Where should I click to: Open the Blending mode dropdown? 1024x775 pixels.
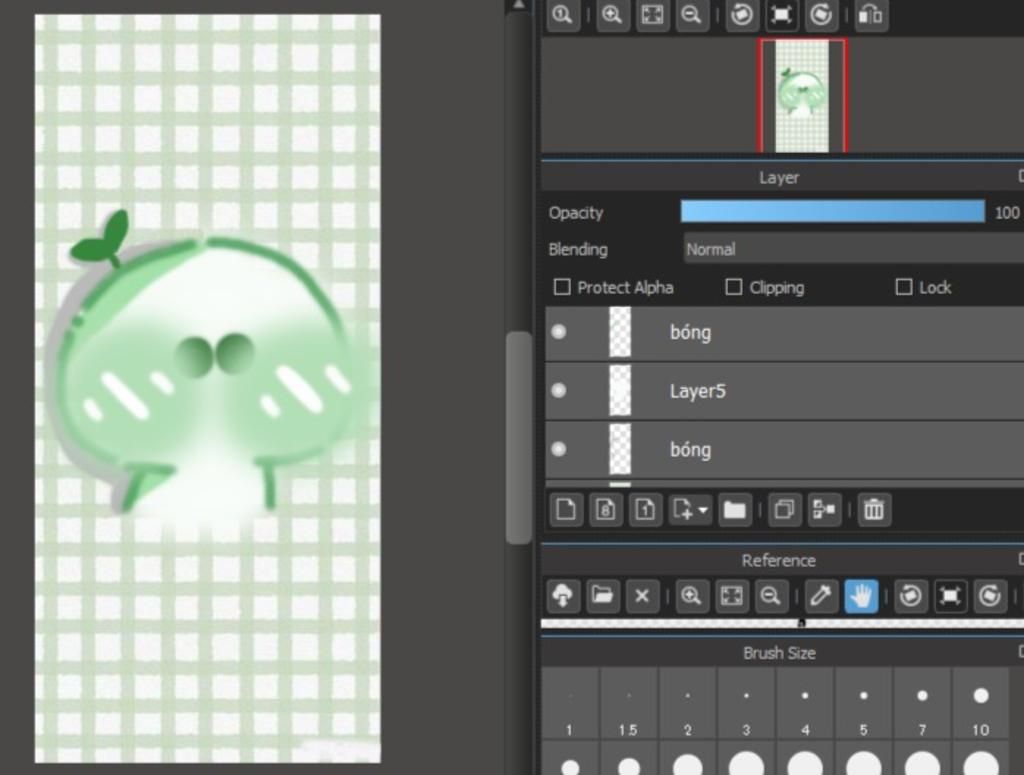click(854, 249)
